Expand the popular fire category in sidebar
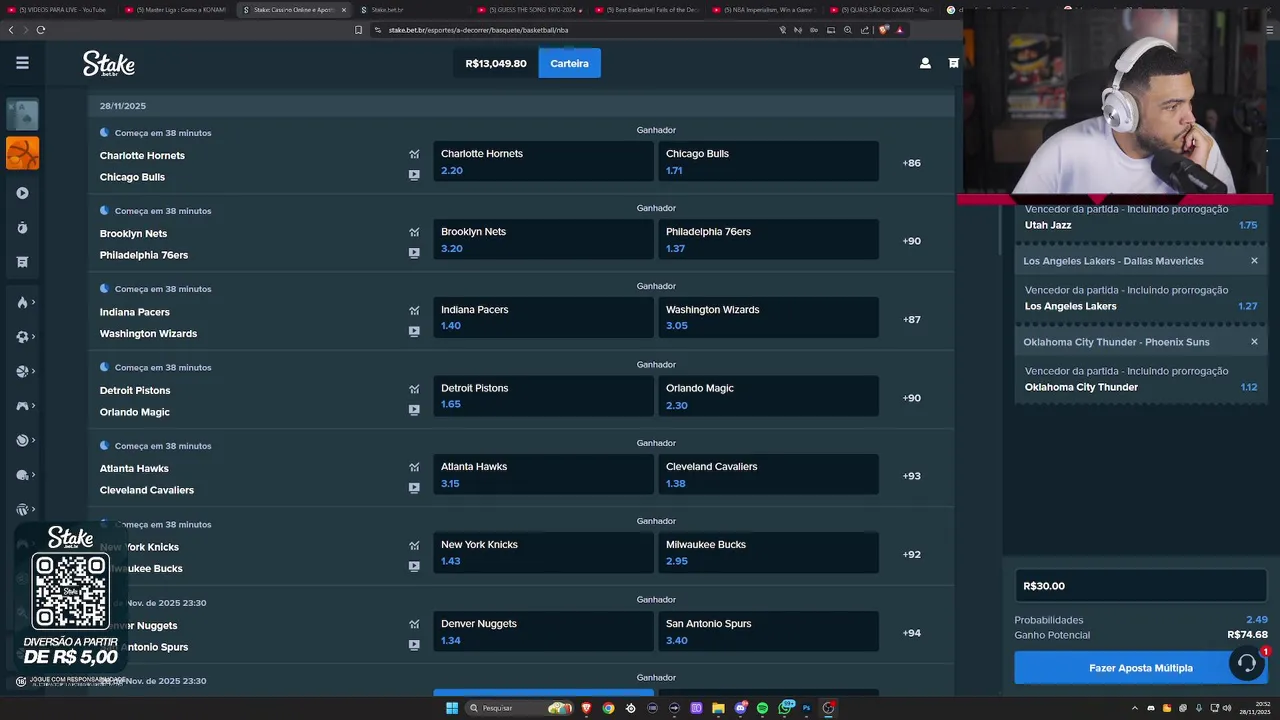 click(x=26, y=302)
